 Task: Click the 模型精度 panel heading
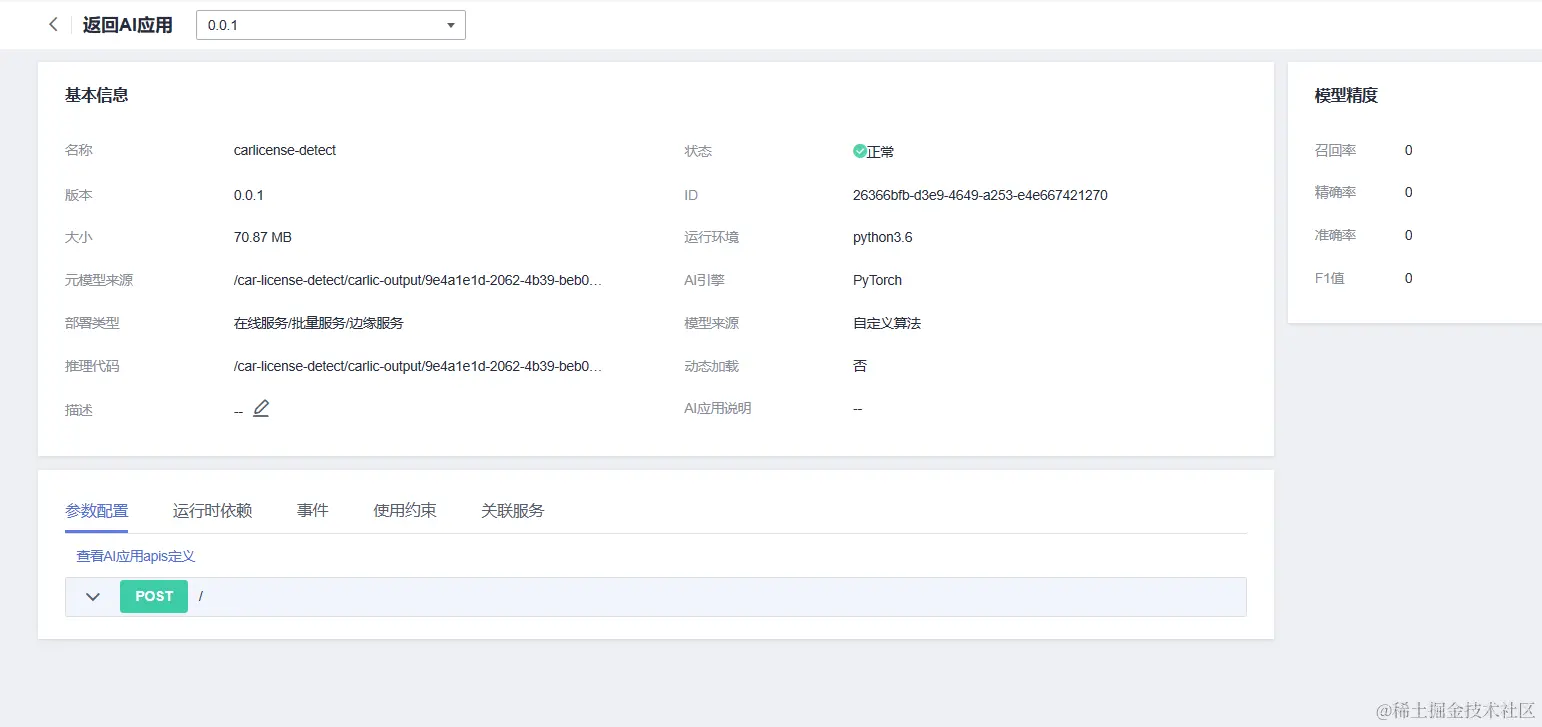click(1346, 95)
